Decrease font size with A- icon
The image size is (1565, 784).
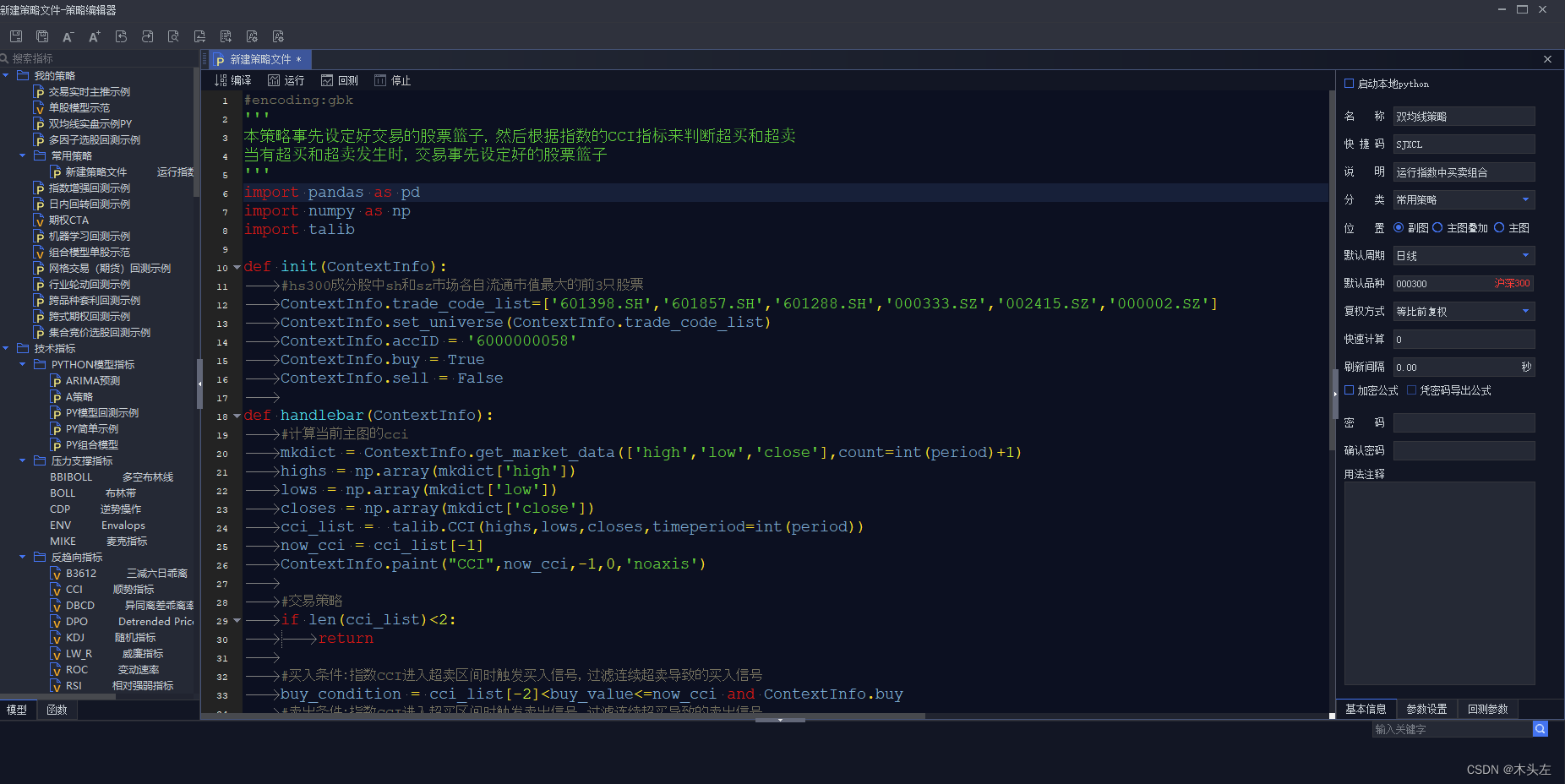(x=68, y=36)
